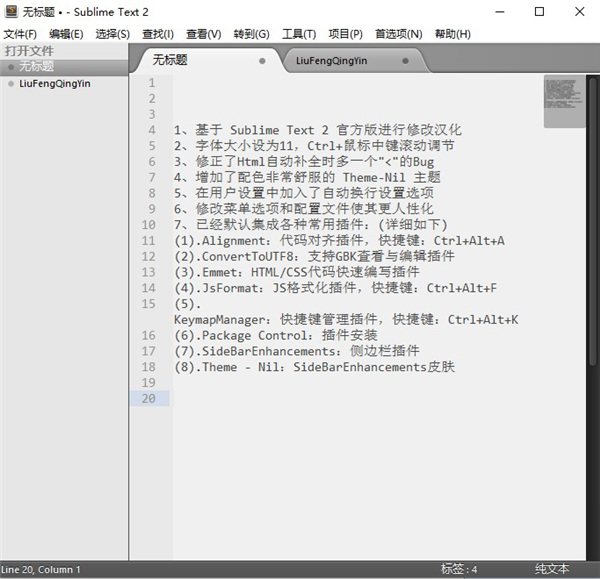Open the 文件(F) menu
Viewport: 600px width, 579px height.
[20, 34]
